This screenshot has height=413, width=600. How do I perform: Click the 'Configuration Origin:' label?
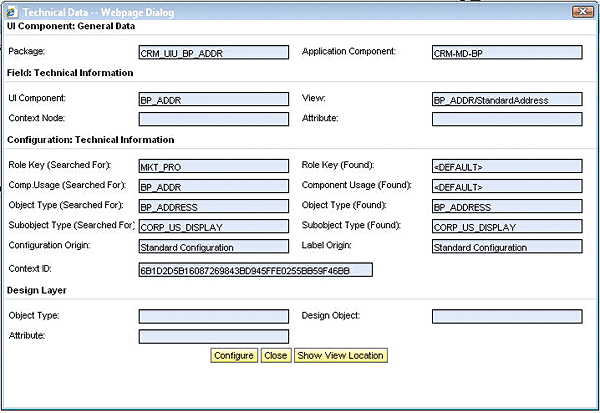[49, 245]
